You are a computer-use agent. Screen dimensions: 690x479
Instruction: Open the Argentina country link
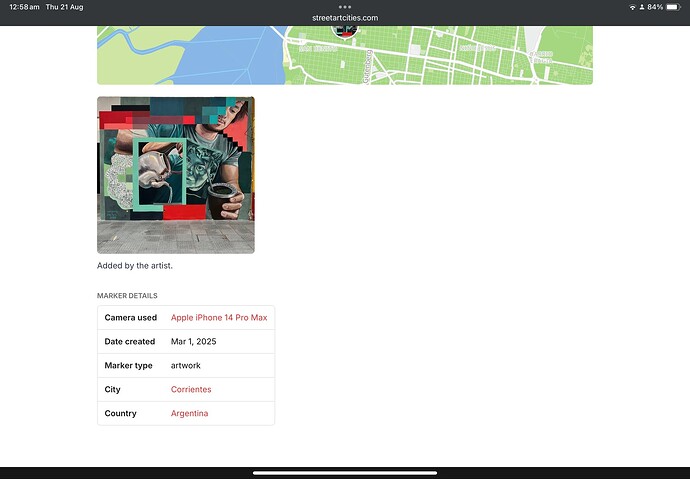click(190, 414)
